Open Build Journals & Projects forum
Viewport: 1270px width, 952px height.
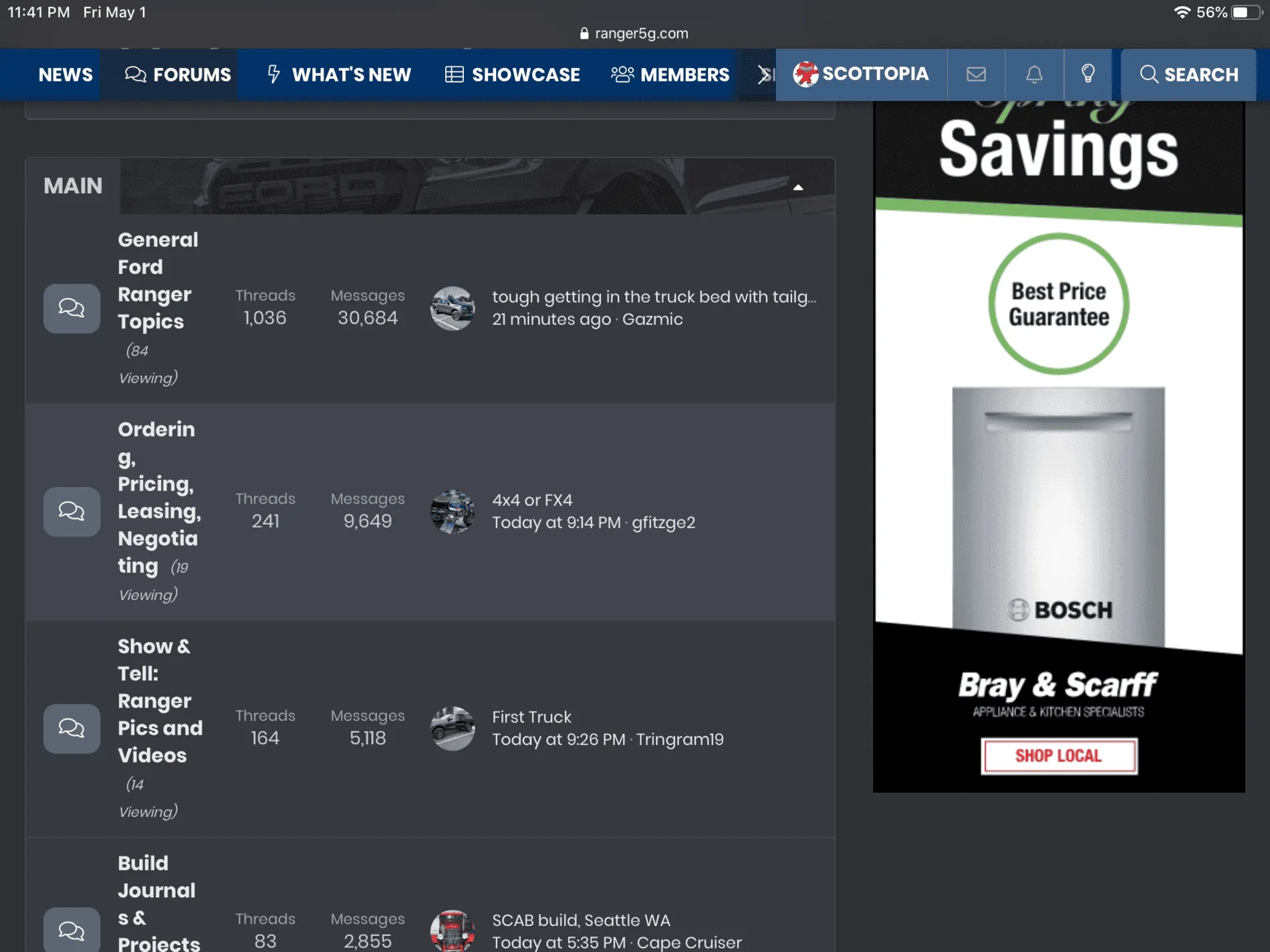158,903
